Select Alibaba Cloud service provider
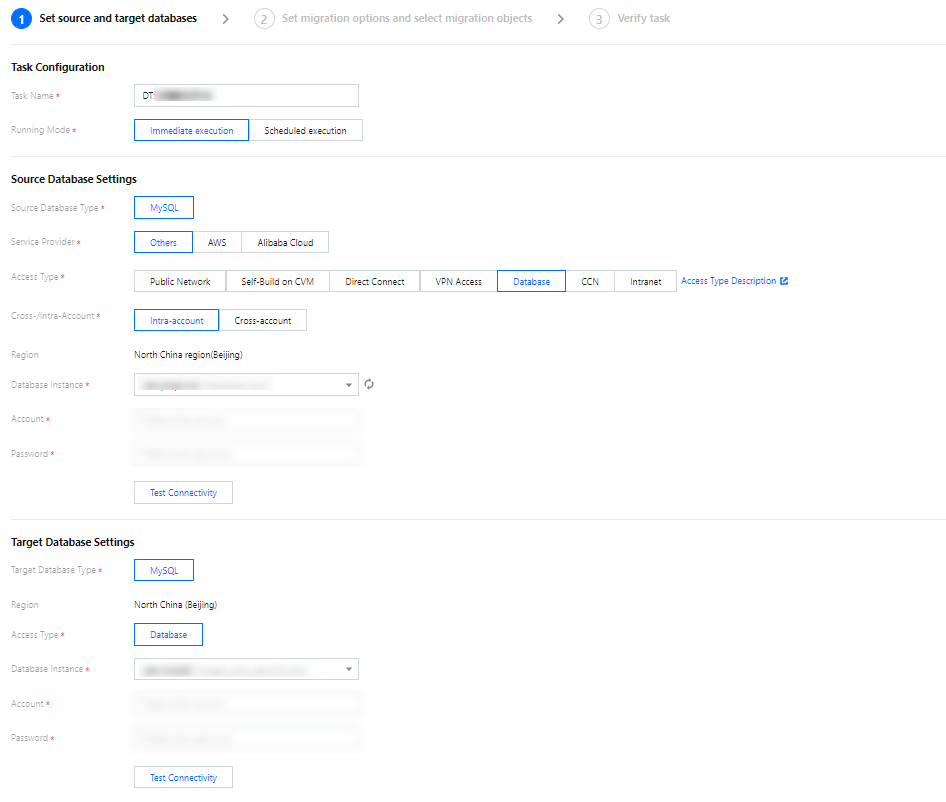Screen dimensions: 946x802 285,242
